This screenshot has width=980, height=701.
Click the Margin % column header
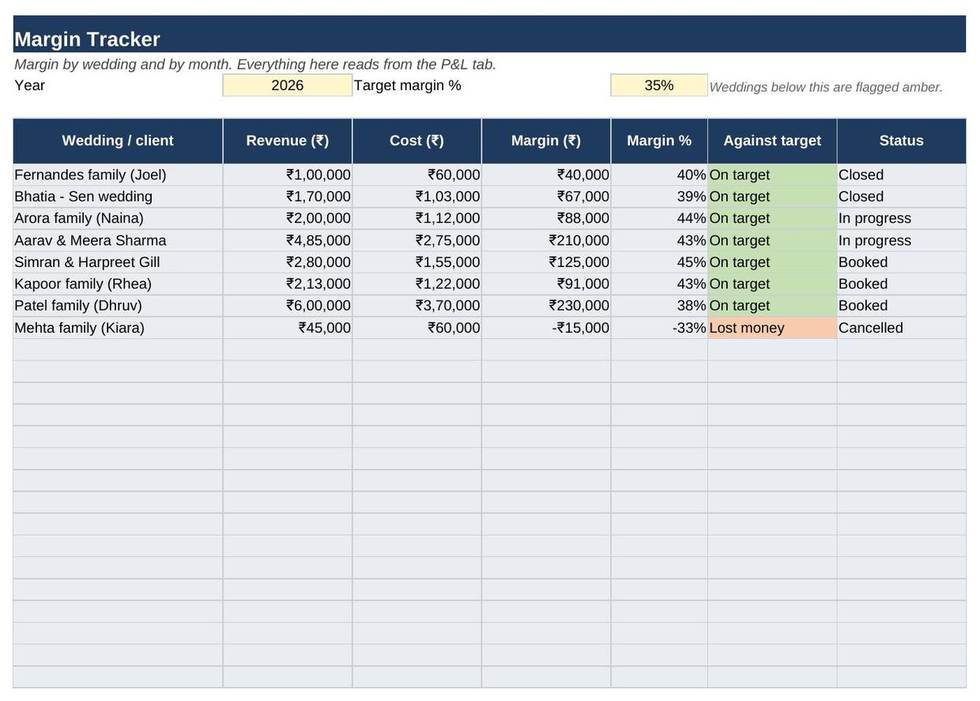(659, 141)
